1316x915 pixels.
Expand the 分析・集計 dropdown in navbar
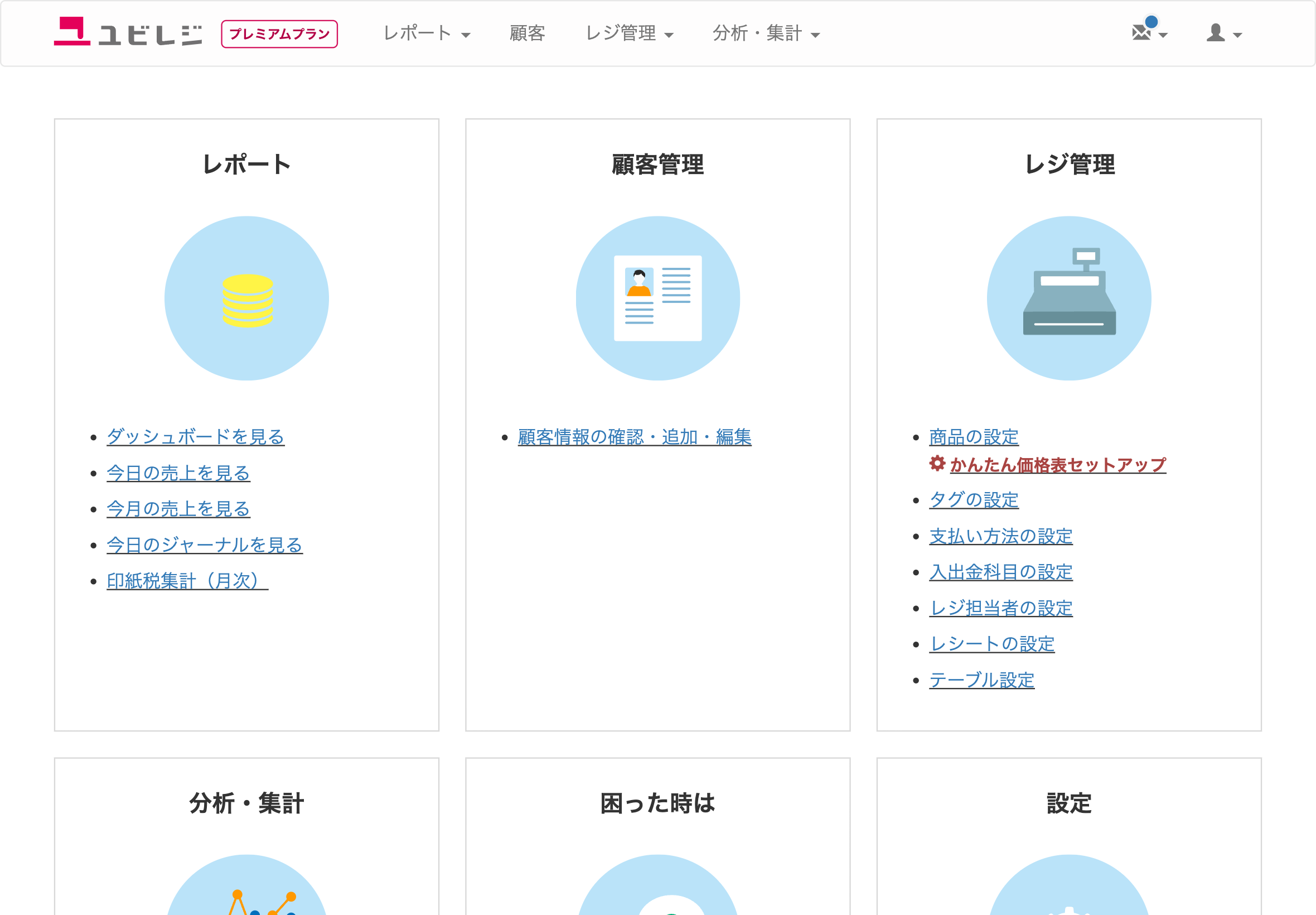(x=766, y=33)
